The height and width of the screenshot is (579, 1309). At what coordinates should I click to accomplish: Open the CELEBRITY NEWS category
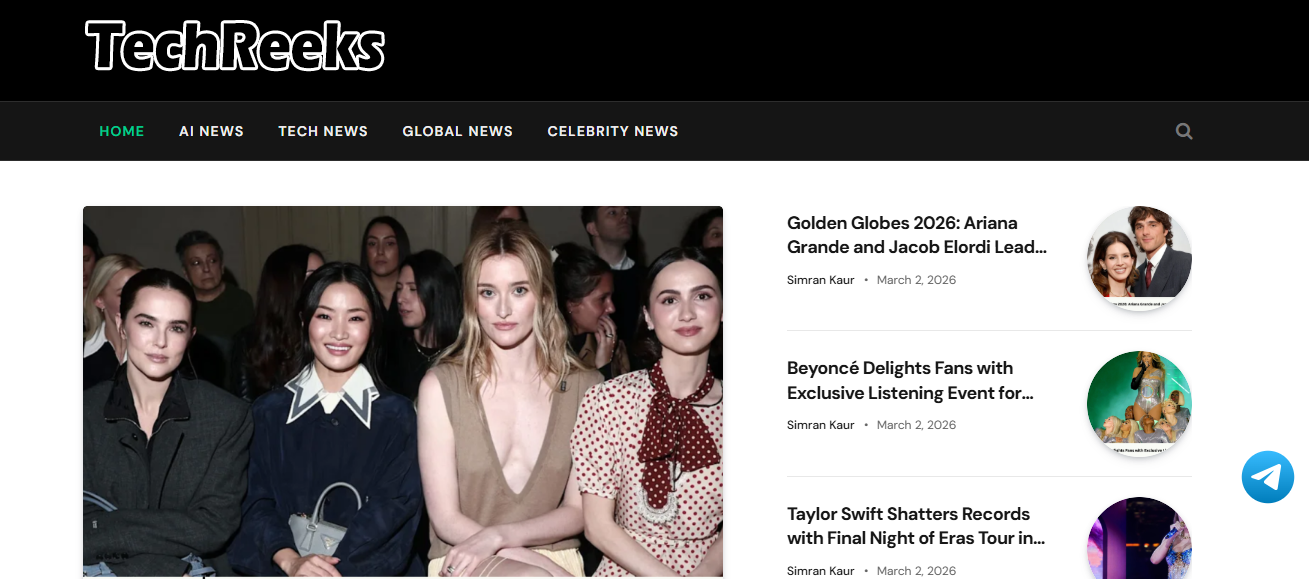coord(612,131)
